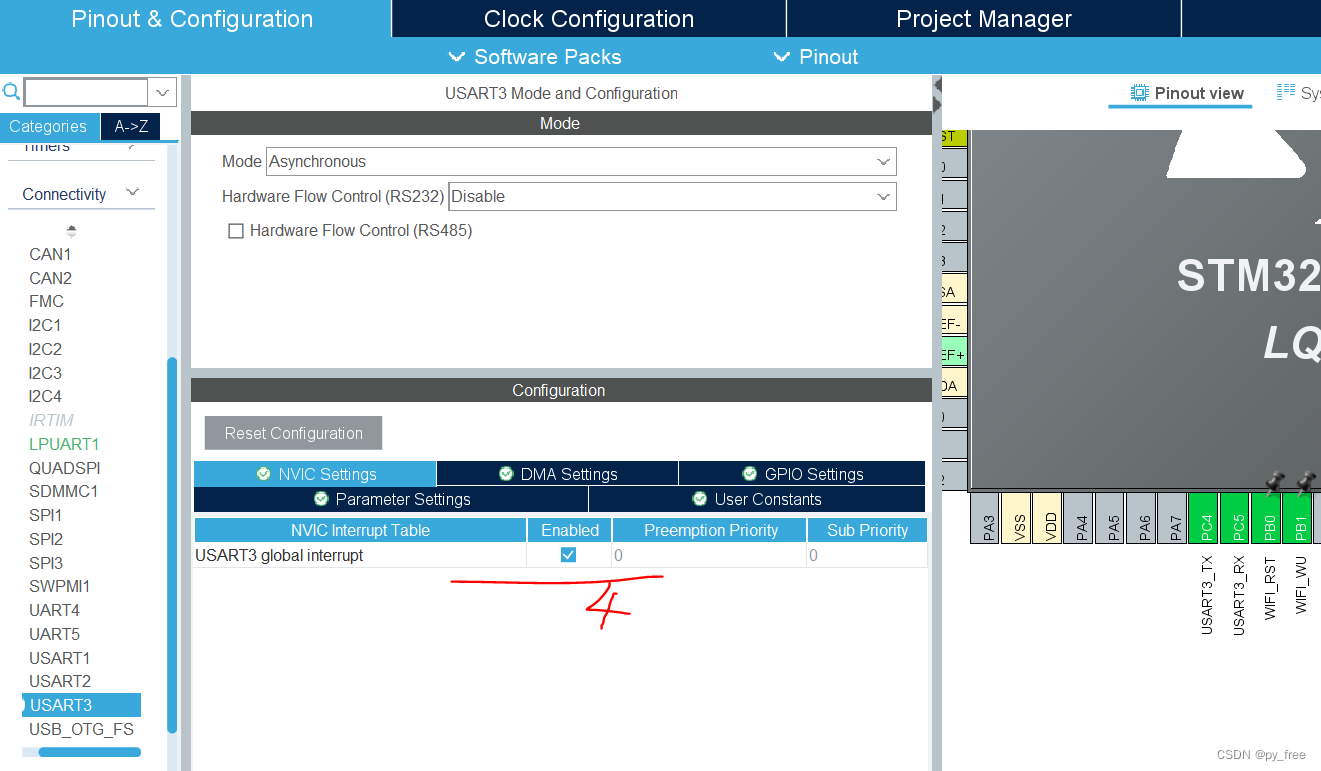
Task: Open the search box dropdown arrow
Action: pos(163,93)
